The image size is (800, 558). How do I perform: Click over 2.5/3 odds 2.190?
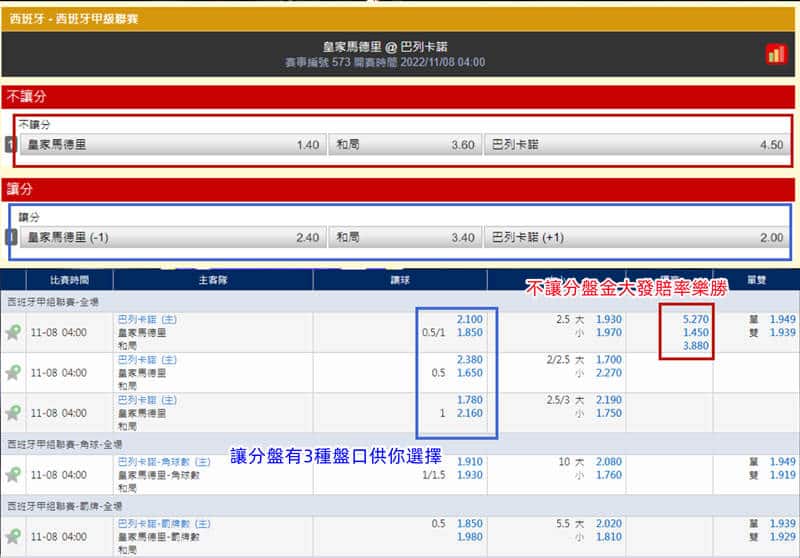coord(609,400)
